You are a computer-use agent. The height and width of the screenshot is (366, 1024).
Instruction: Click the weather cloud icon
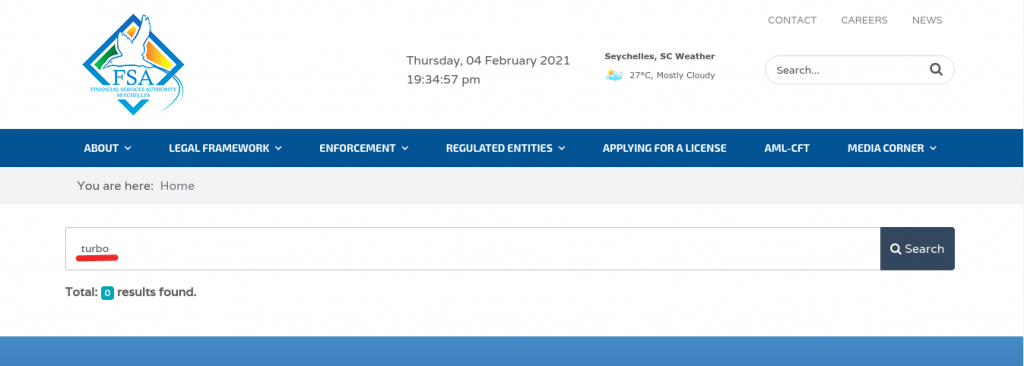coord(614,75)
